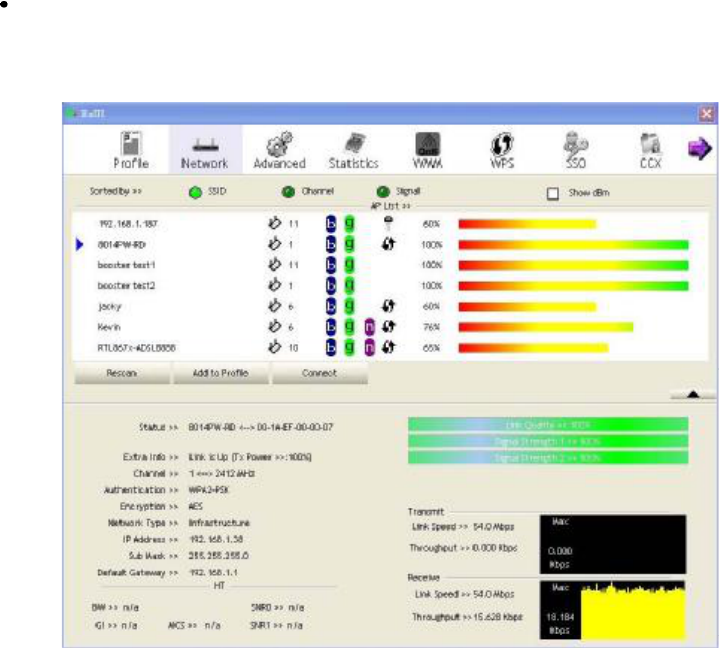The height and width of the screenshot is (648, 719).
Task: Click the green g icon in booster test2 row
Action: point(349,286)
